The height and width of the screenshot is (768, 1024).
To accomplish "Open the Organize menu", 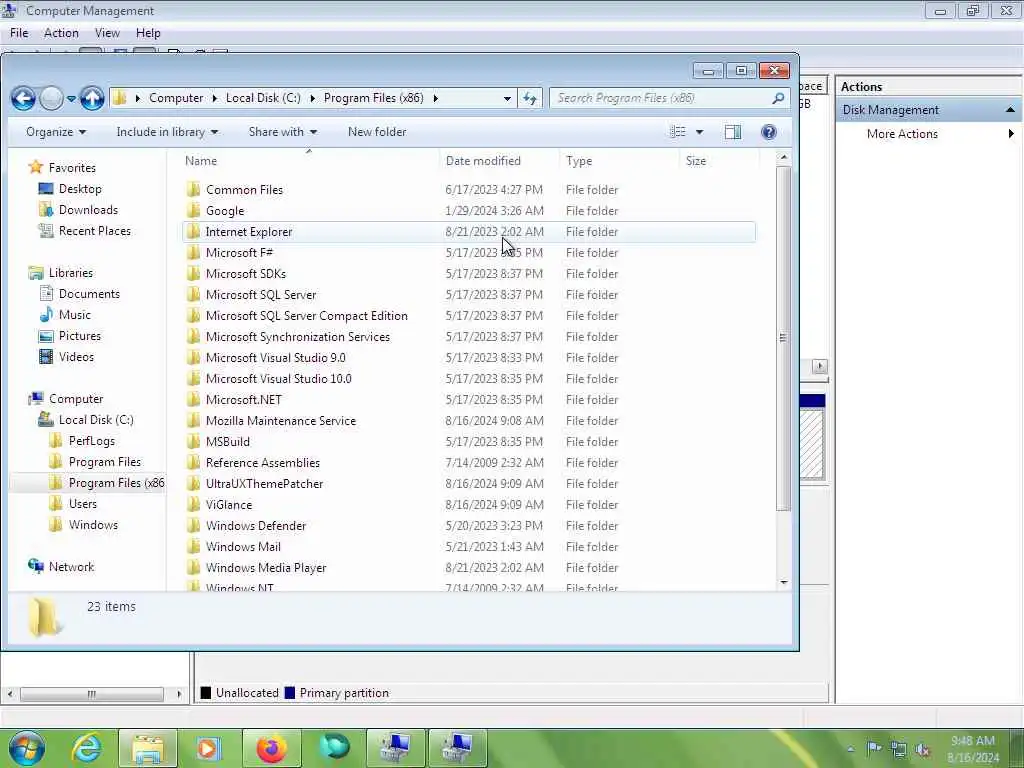I will pos(56,132).
